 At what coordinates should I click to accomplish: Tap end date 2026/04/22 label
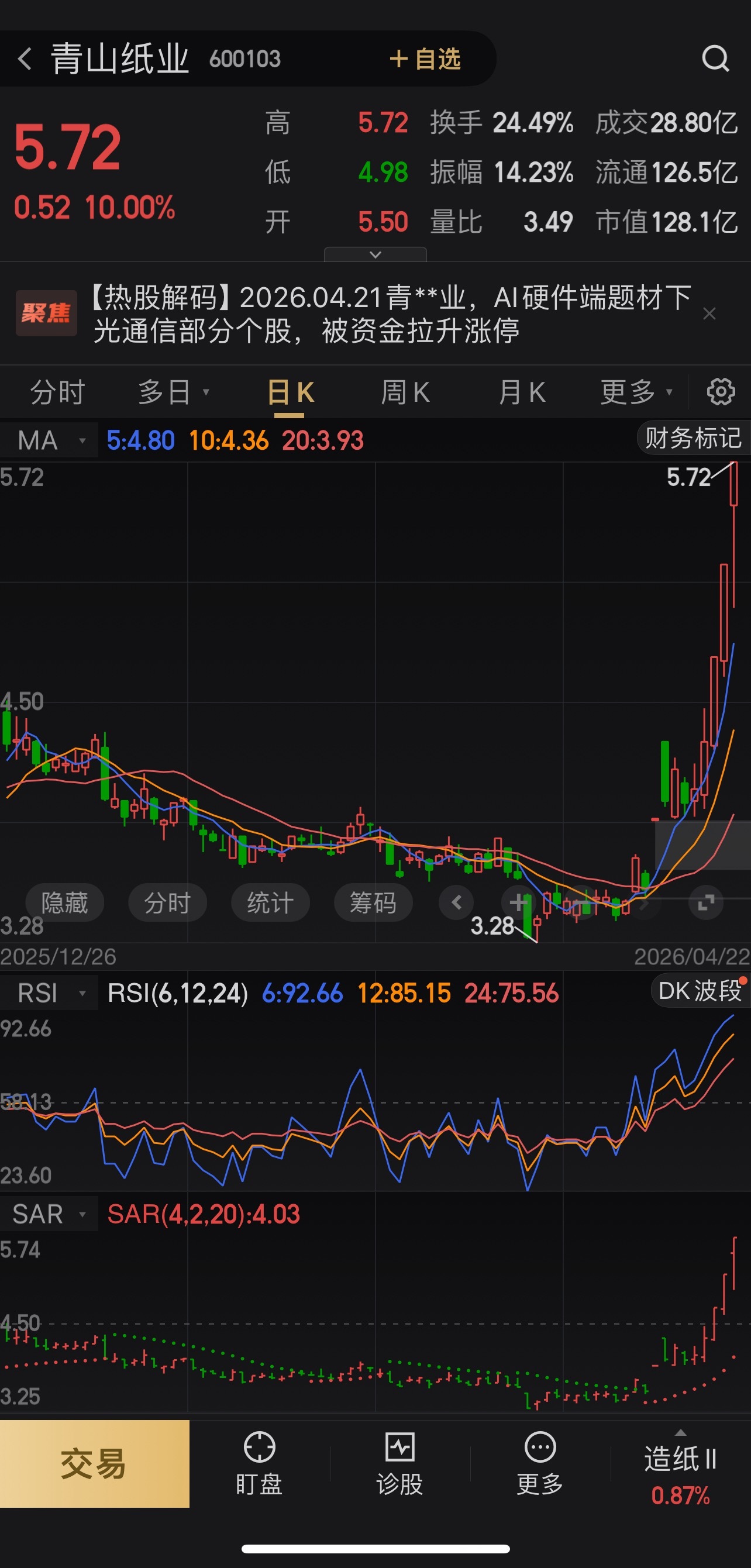point(692,956)
